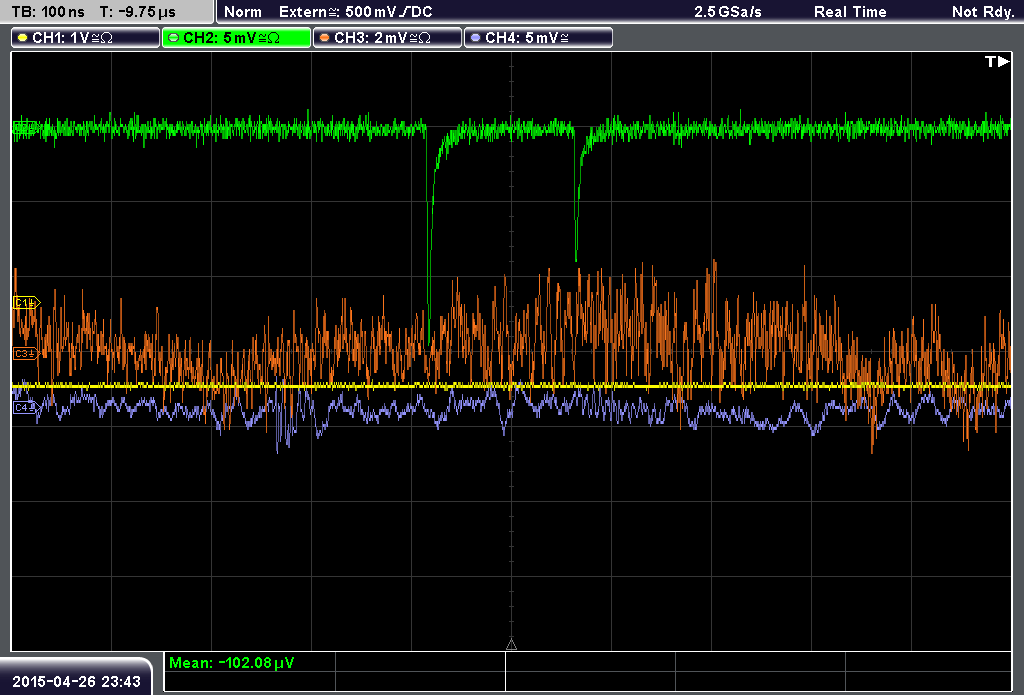Screen dimensions: 1024x695
Task: Click the C1 ground level marker
Action: click(x=27, y=302)
